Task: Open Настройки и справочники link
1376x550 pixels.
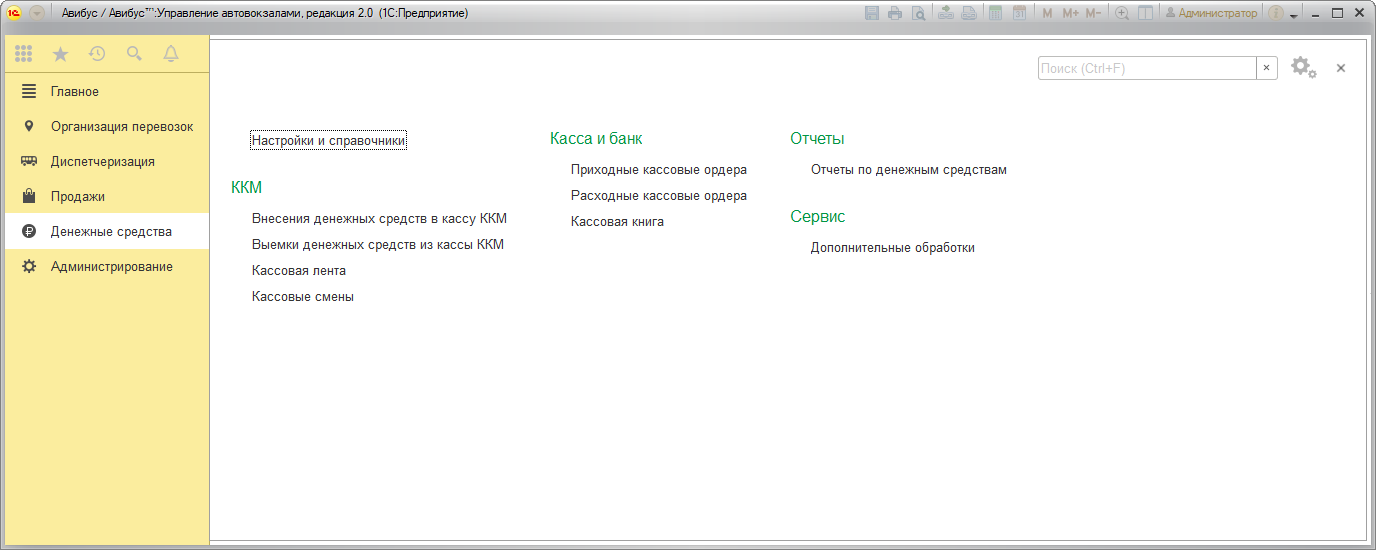Action: [x=328, y=141]
